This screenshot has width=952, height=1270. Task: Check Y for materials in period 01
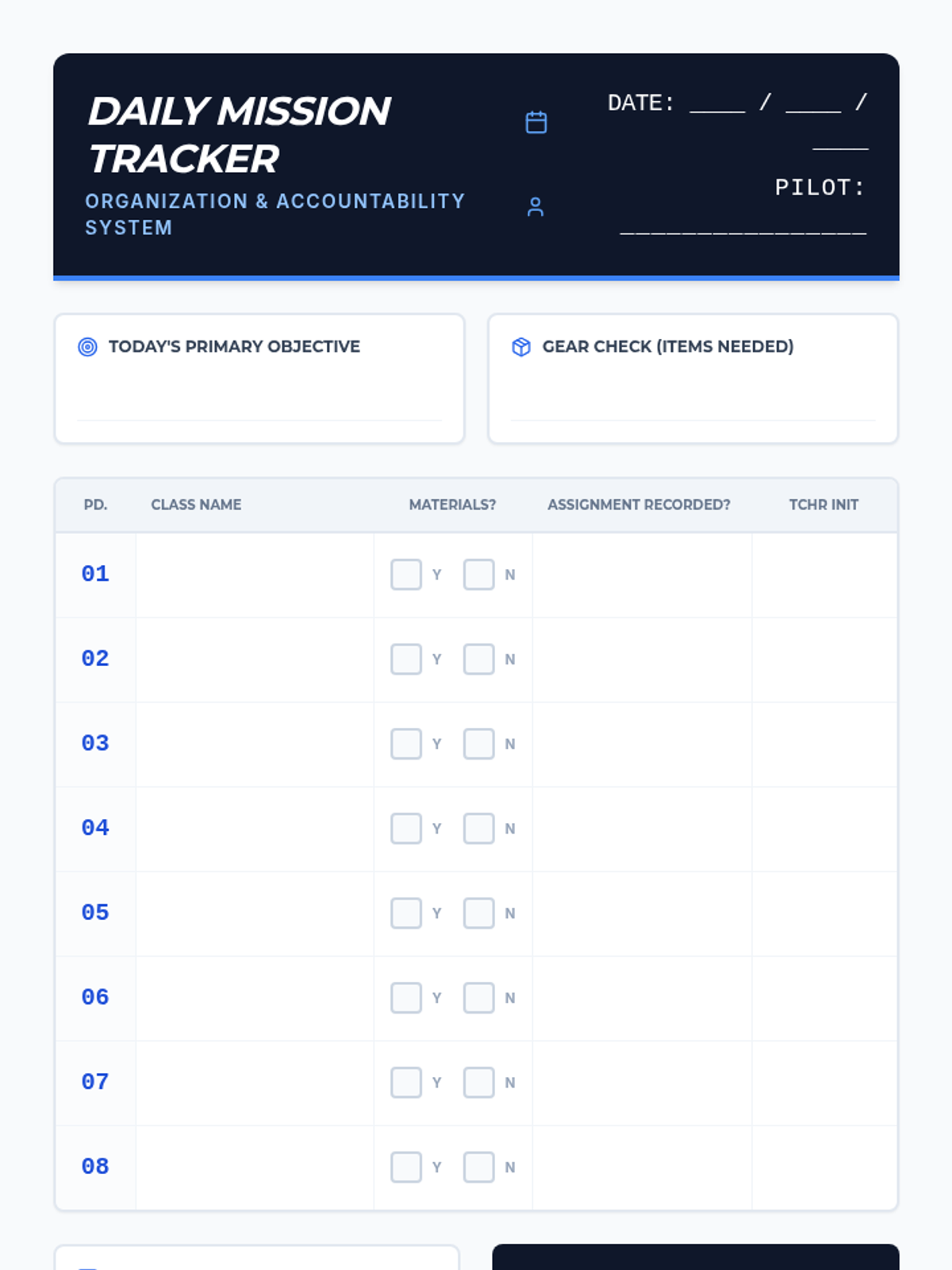pos(406,575)
